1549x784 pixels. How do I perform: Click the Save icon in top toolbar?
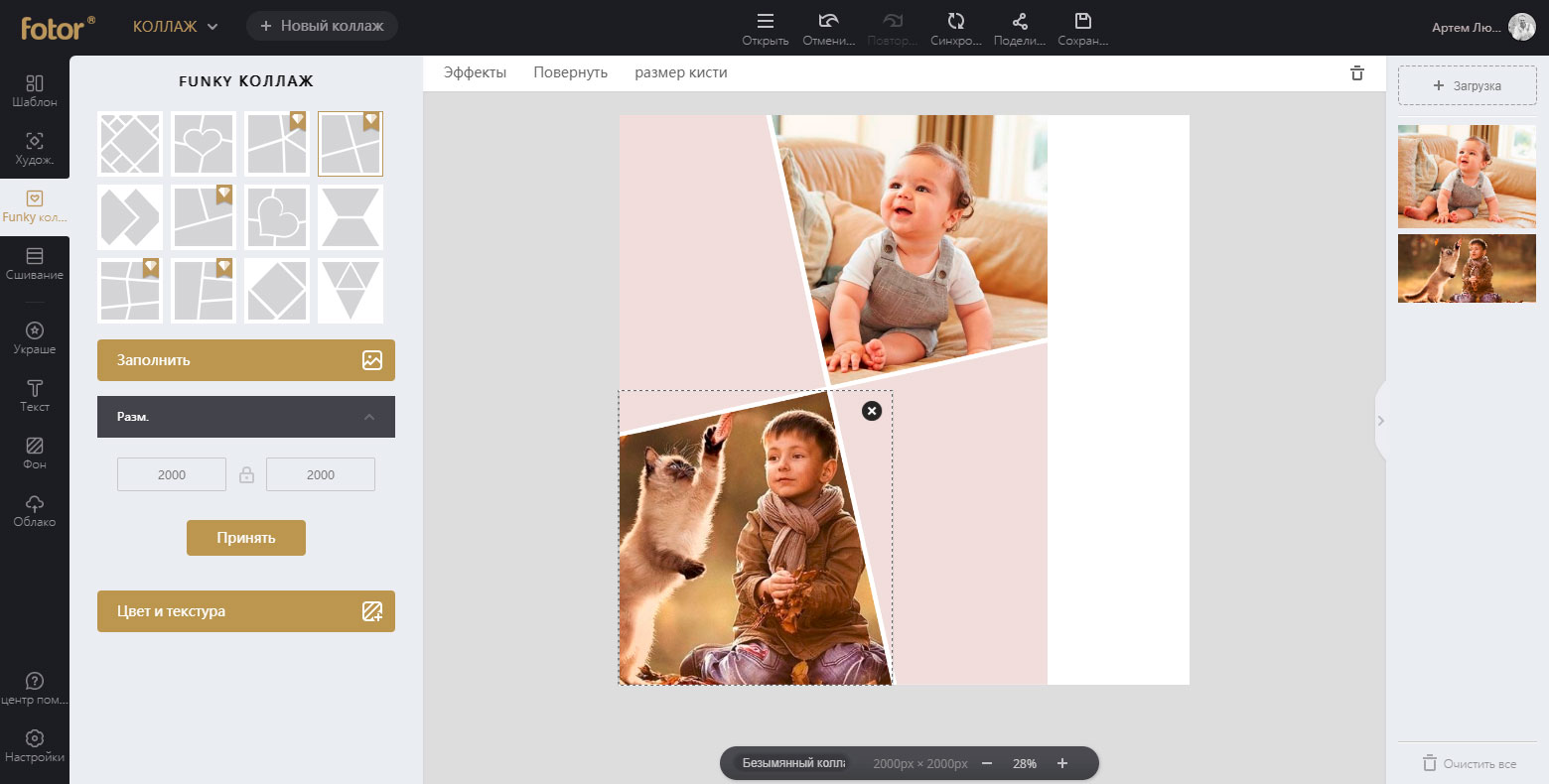(x=1082, y=22)
